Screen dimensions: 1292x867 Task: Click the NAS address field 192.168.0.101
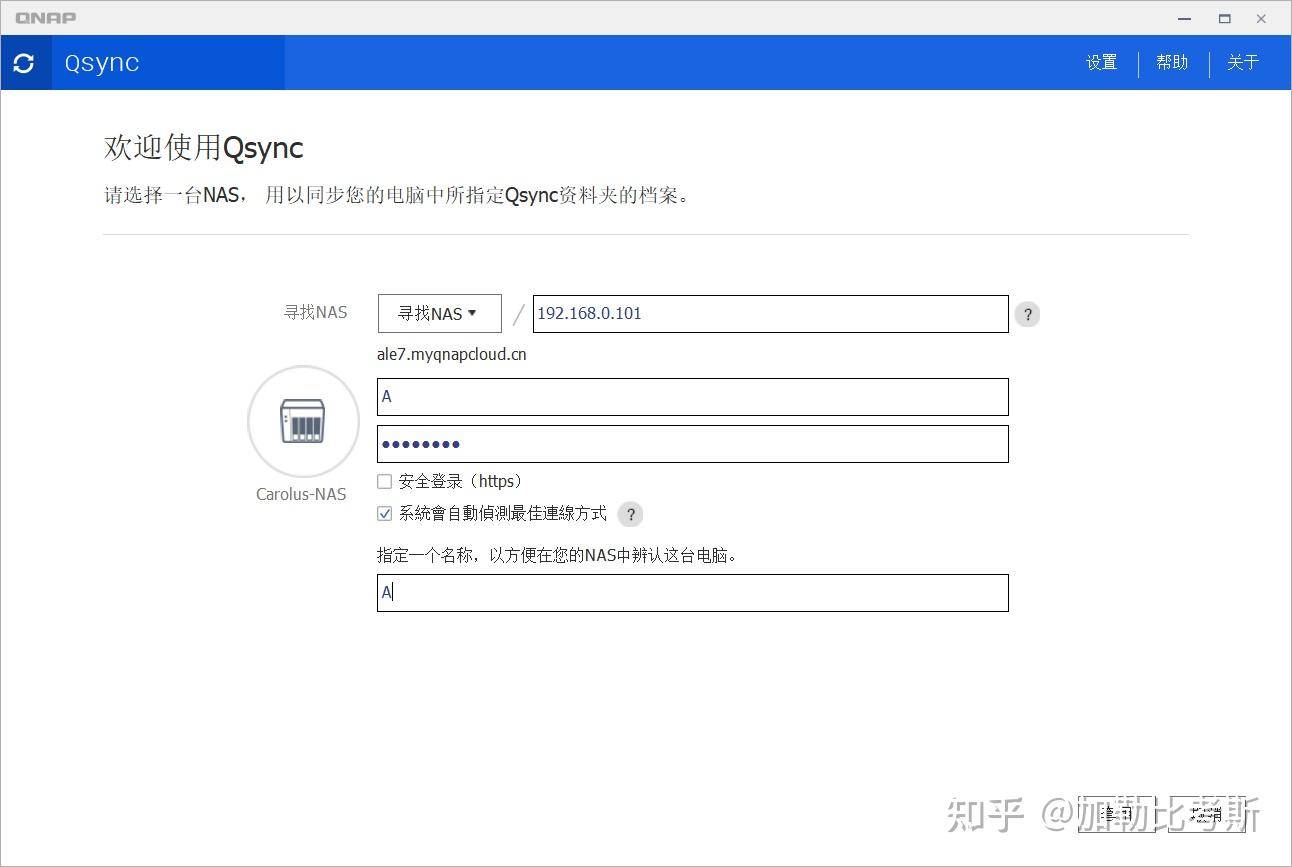coord(771,313)
